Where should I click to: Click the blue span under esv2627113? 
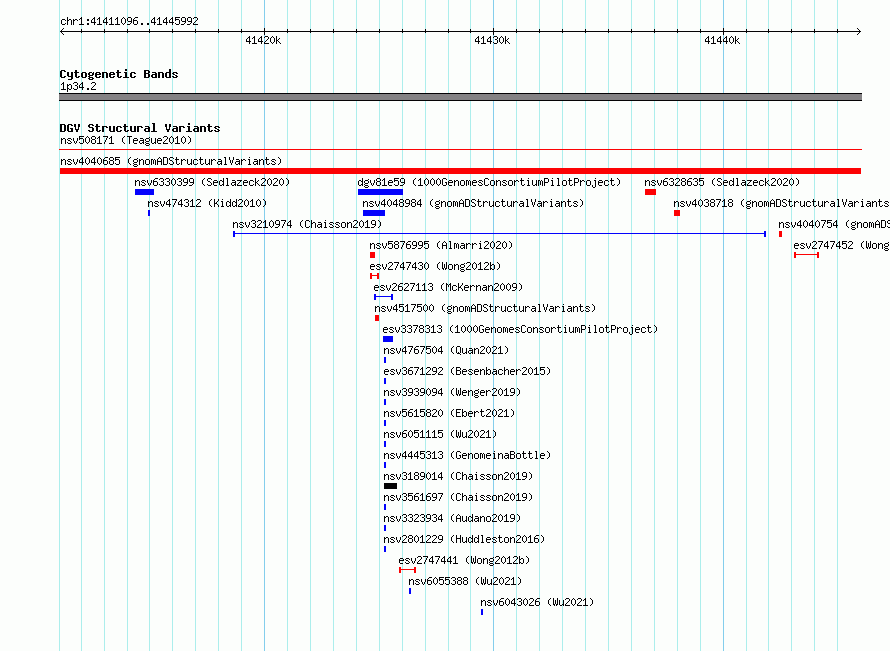click(383, 297)
